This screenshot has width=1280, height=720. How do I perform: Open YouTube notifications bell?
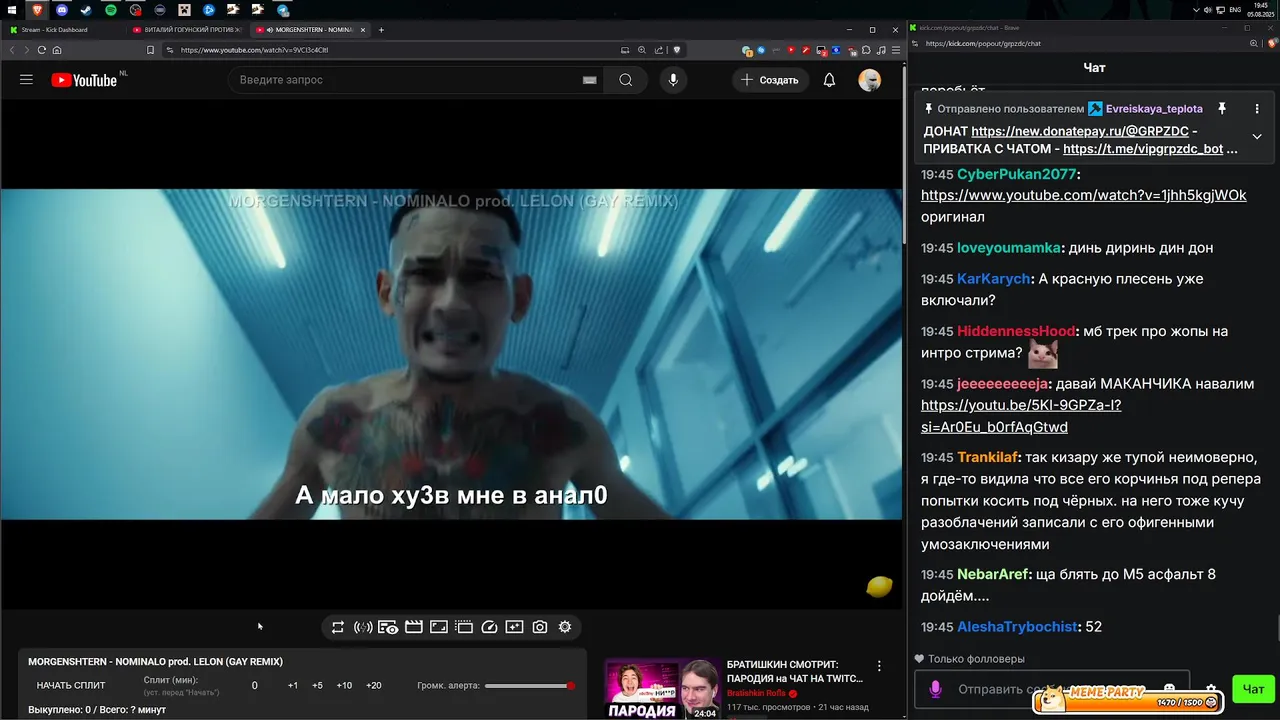(829, 80)
